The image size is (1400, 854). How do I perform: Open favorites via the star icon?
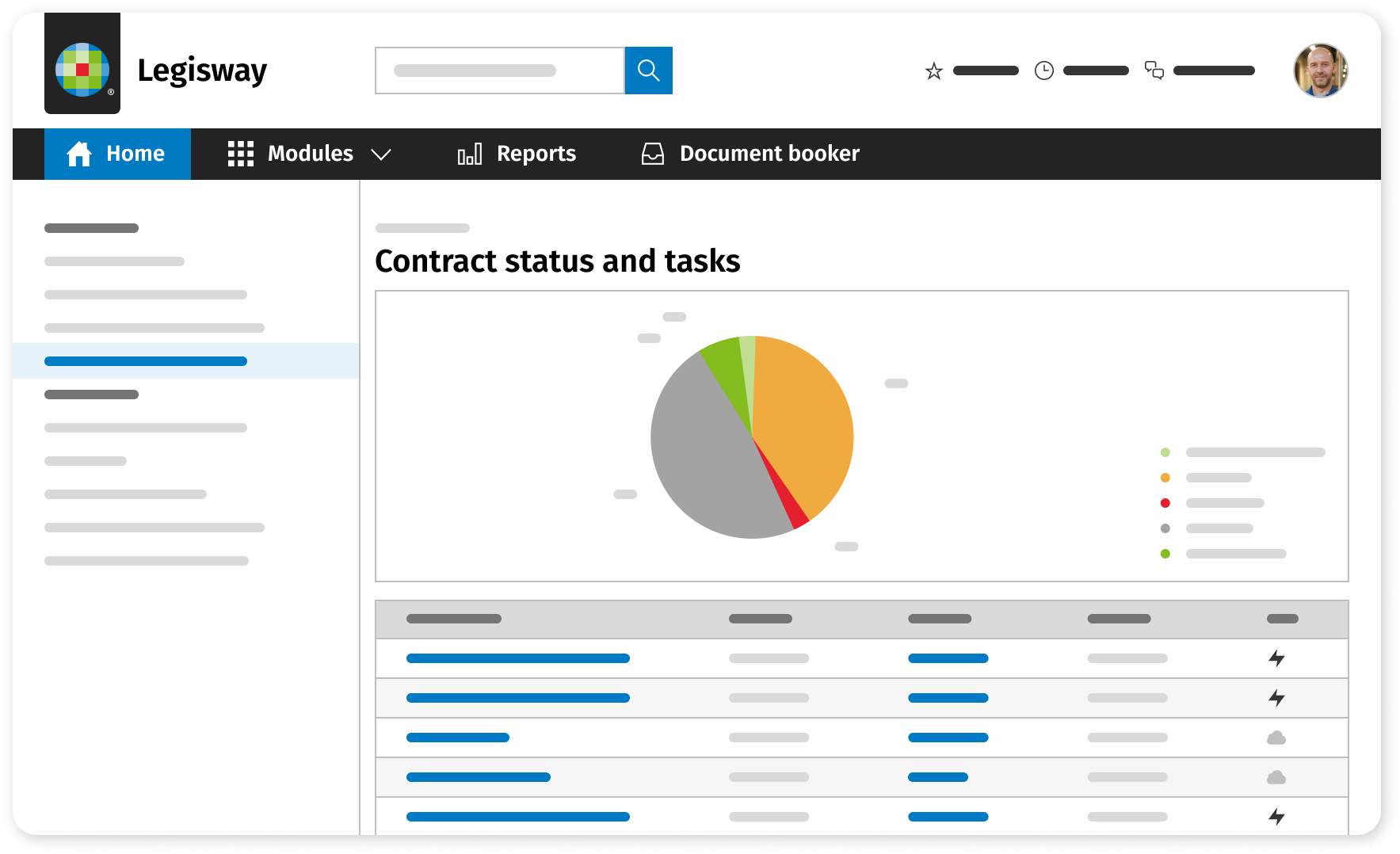pos(934,71)
